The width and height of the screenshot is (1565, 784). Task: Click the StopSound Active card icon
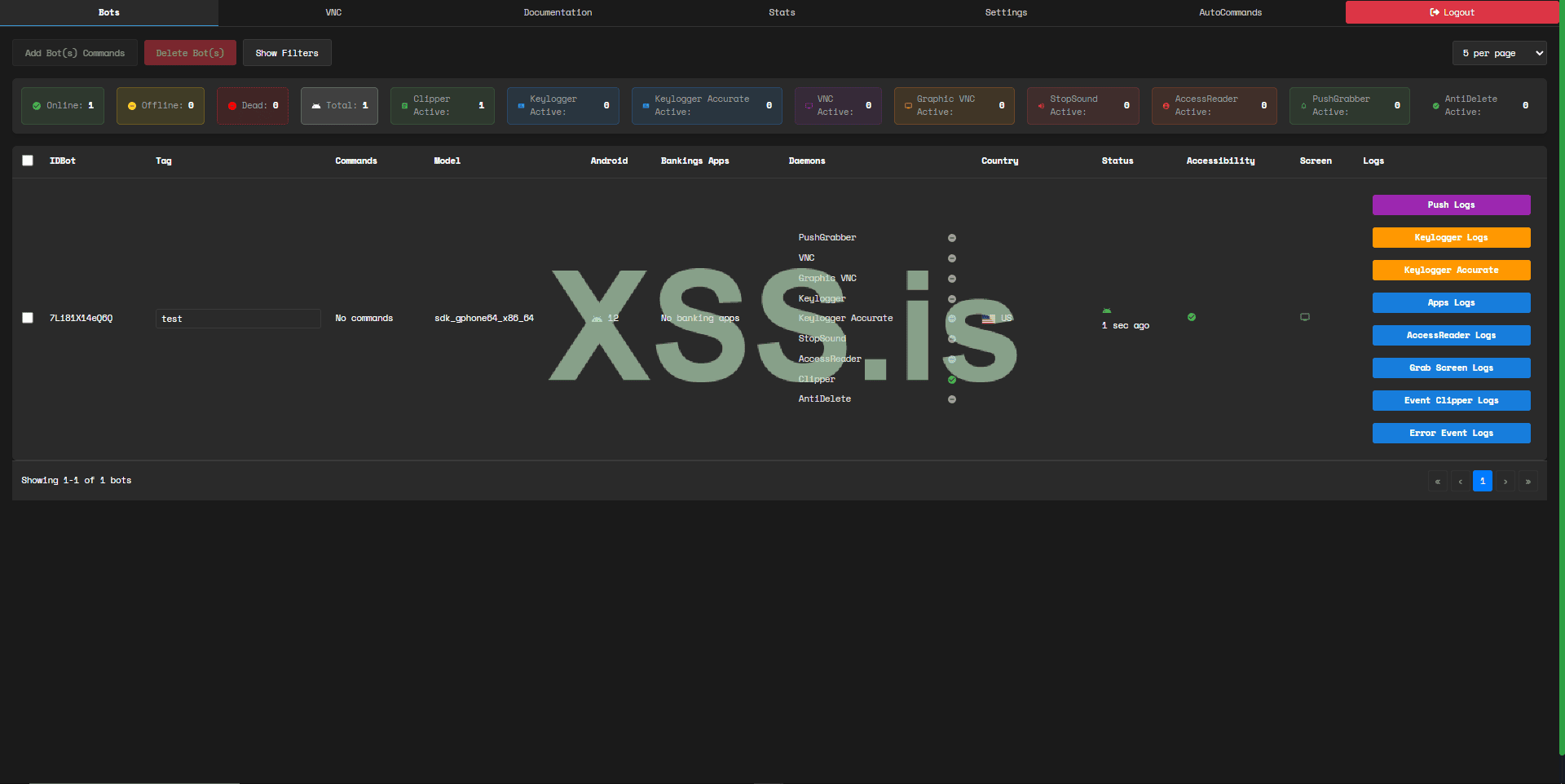tap(1041, 106)
